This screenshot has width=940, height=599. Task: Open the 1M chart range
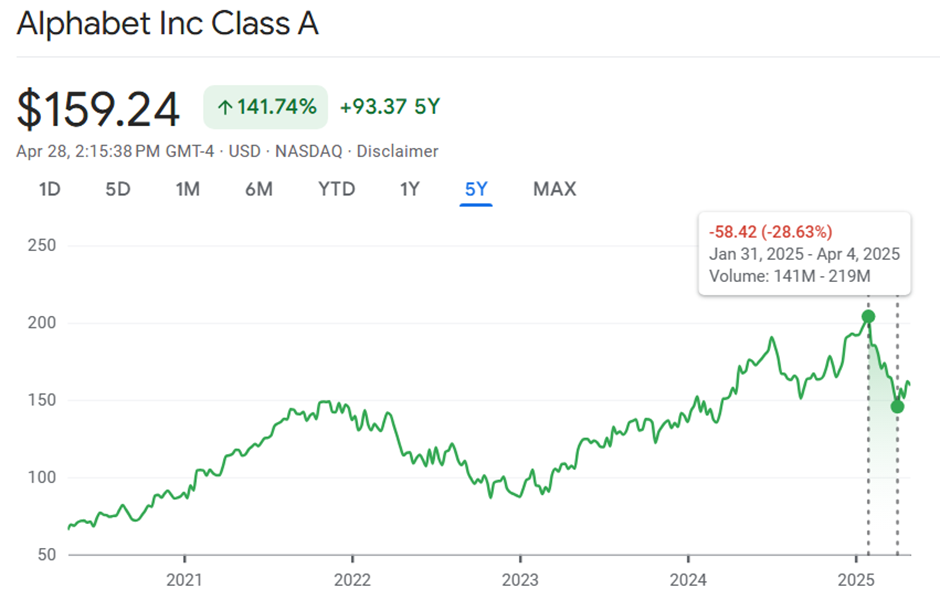coord(188,189)
